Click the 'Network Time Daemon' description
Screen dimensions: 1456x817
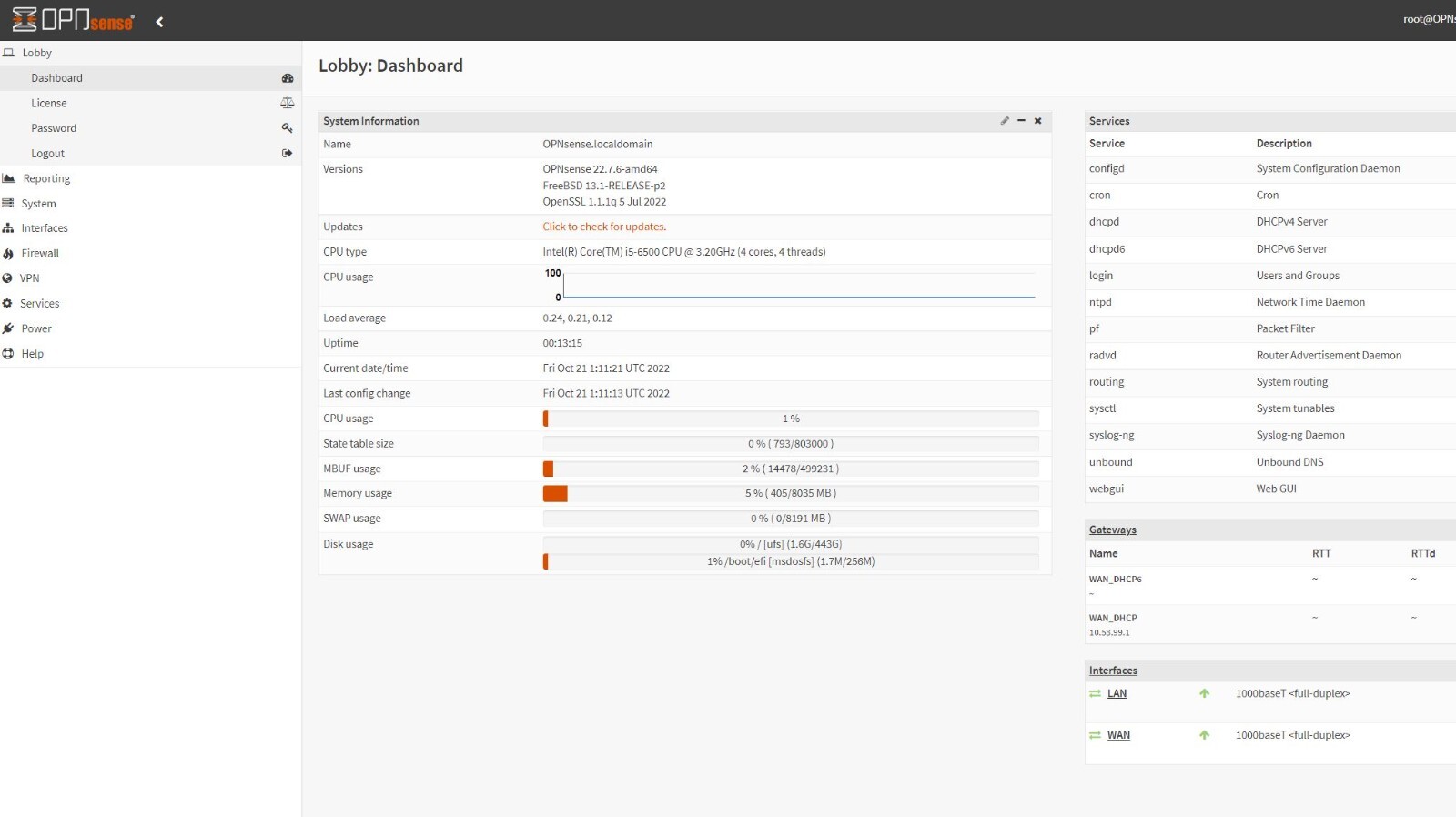(x=1310, y=302)
